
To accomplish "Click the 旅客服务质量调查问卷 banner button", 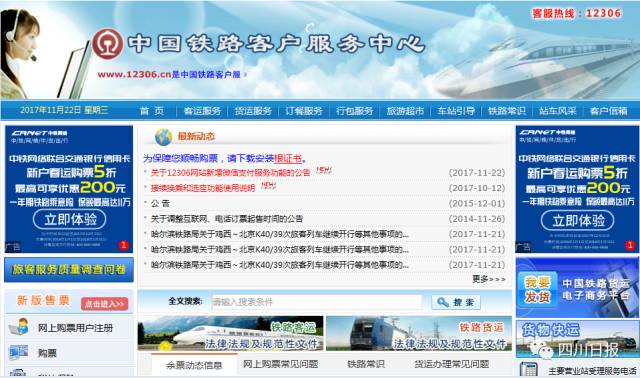I will click(x=69, y=269).
